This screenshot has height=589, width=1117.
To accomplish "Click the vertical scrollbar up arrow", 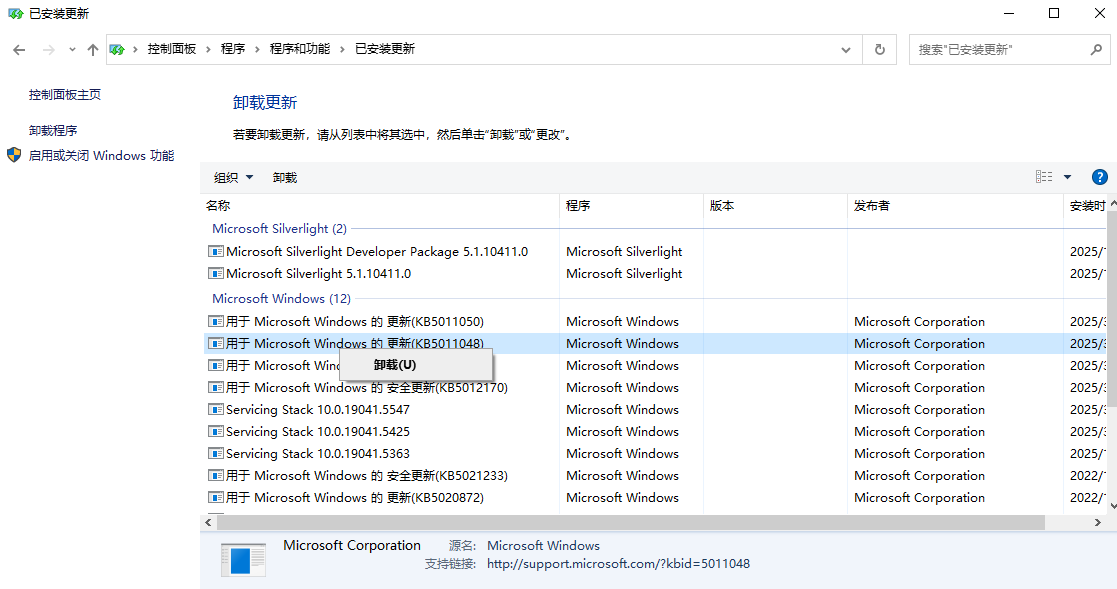I will click(1112, 204).
